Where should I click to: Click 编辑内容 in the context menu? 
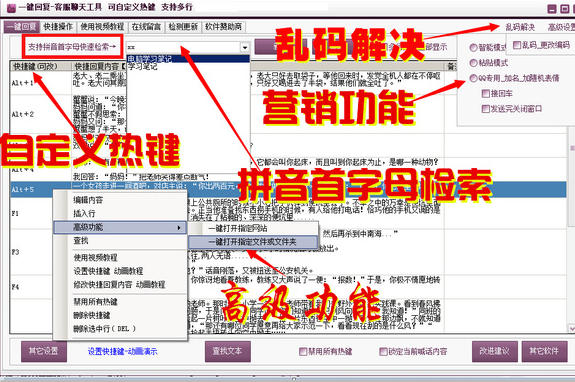(88, 200)
